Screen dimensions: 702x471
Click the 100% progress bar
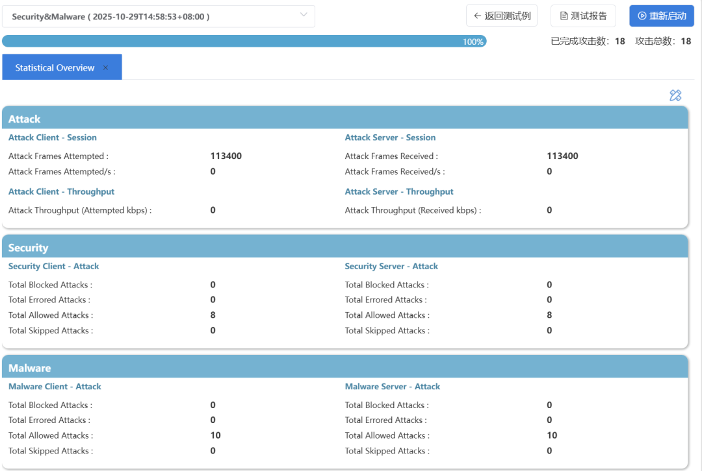[244, 42]
